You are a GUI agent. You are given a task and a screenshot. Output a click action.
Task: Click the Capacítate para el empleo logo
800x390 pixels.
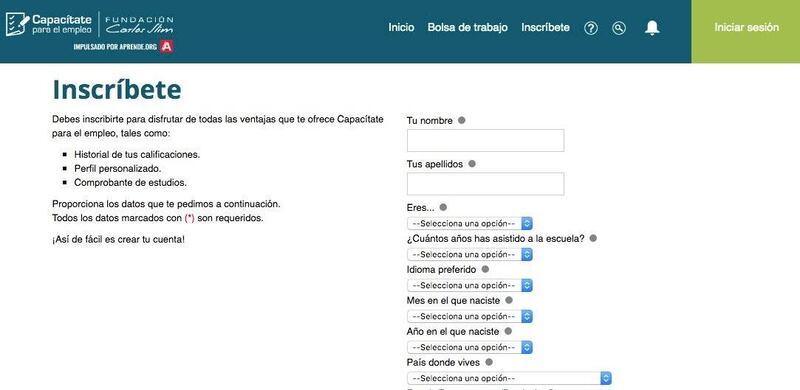(49, 25)
